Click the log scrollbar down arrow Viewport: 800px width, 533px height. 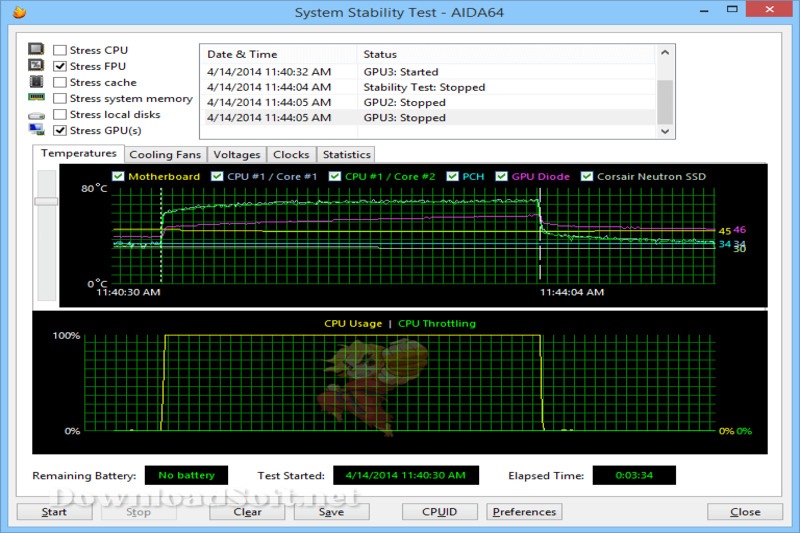[665, 131]
